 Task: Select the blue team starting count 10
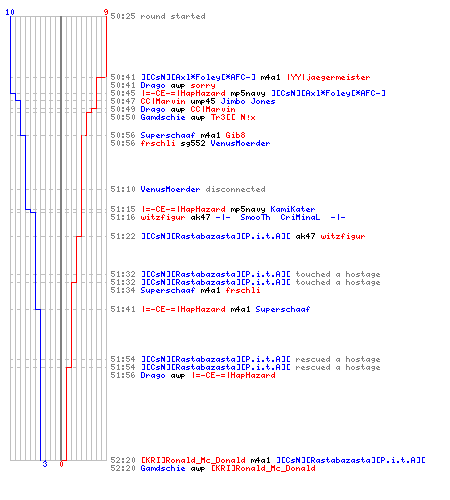[x=10, y=12]
